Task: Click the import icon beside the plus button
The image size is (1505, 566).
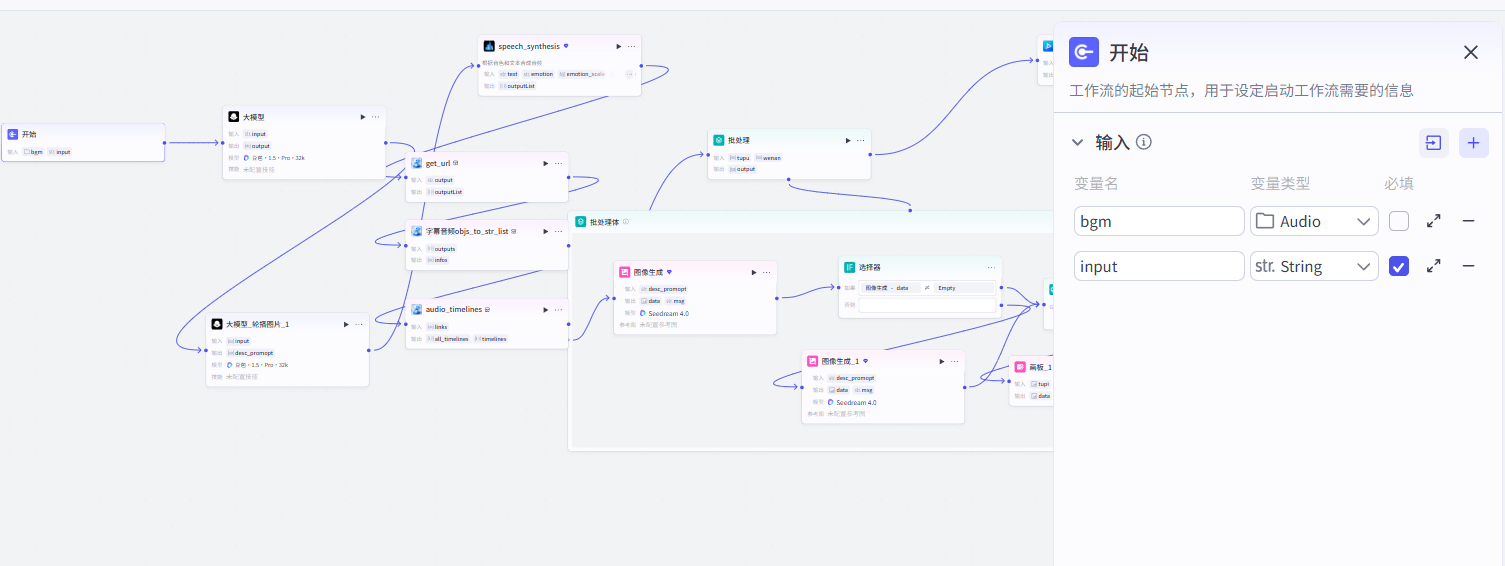Action: point(1433,143)
